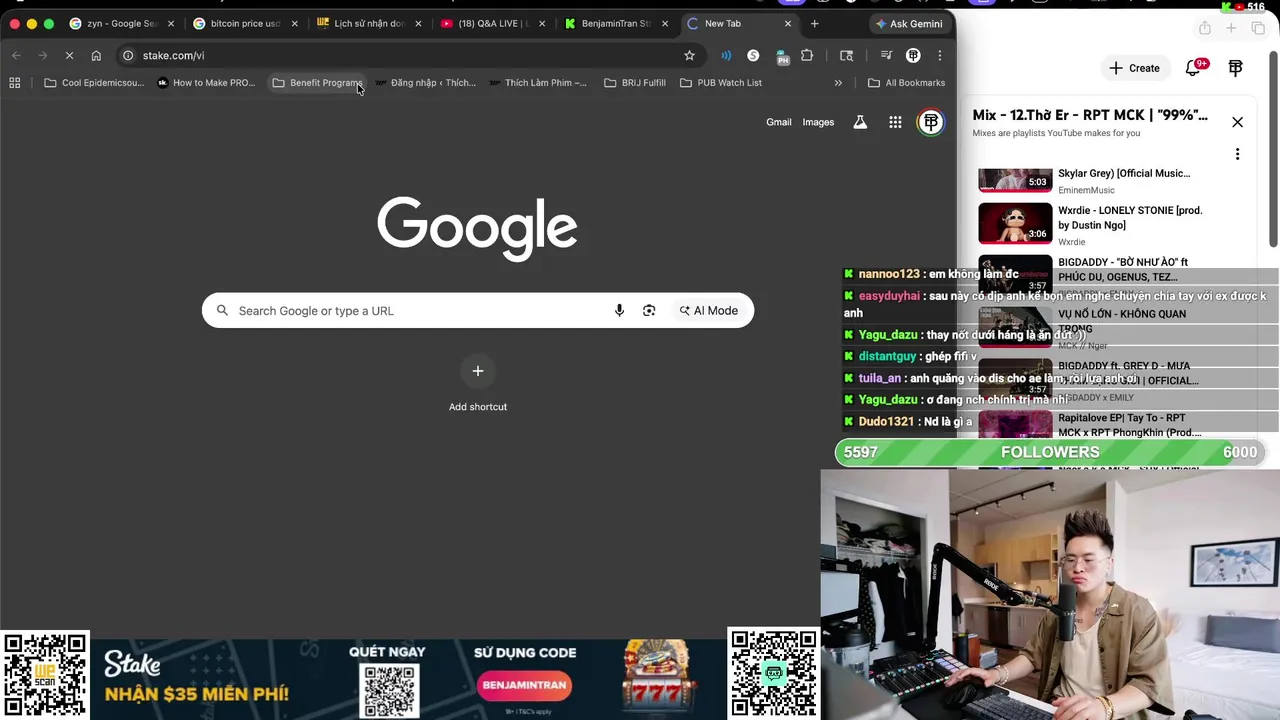
Task: Open YouTube notifications bell
Action: point(1193,68)
